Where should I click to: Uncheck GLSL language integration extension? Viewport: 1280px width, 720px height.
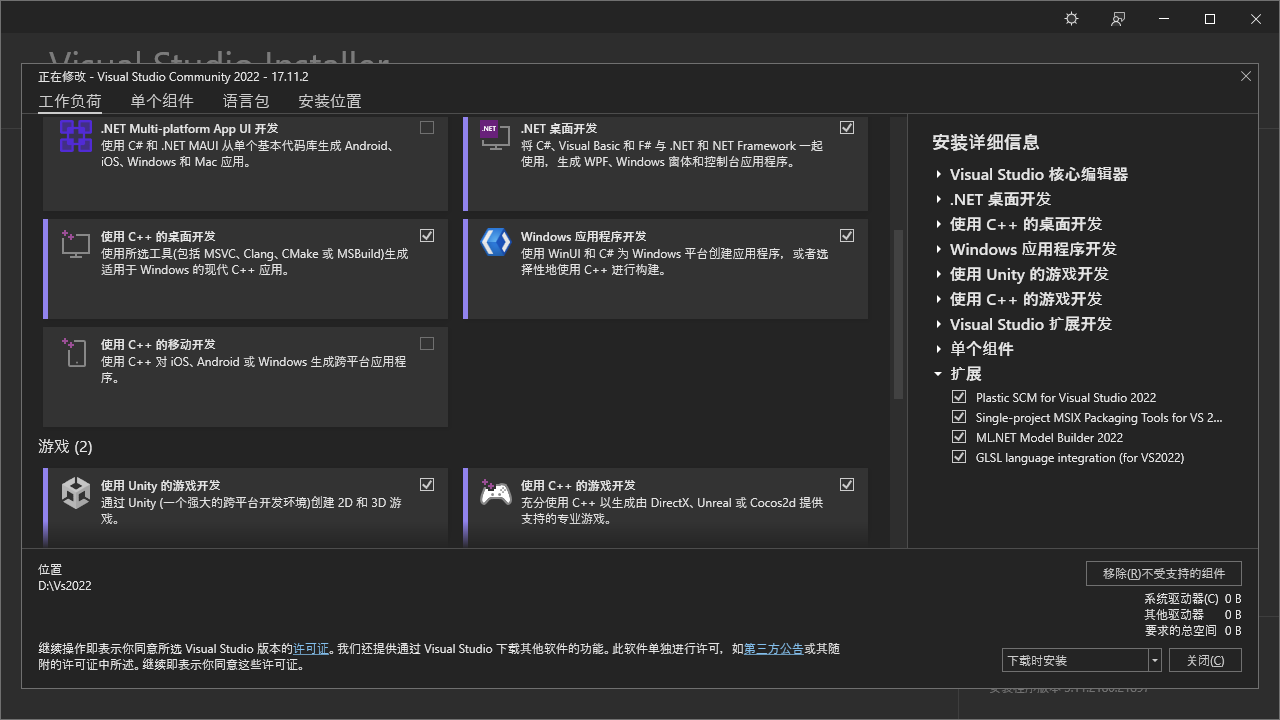click(x=960, y=457)
